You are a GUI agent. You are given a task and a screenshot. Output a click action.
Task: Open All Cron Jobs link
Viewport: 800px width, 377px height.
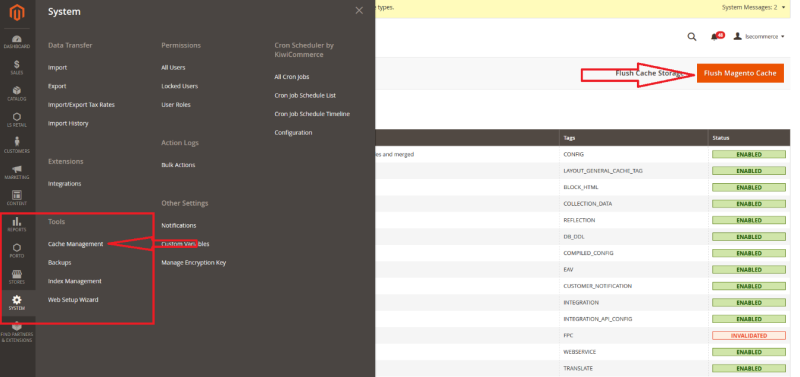click(292, 77)
